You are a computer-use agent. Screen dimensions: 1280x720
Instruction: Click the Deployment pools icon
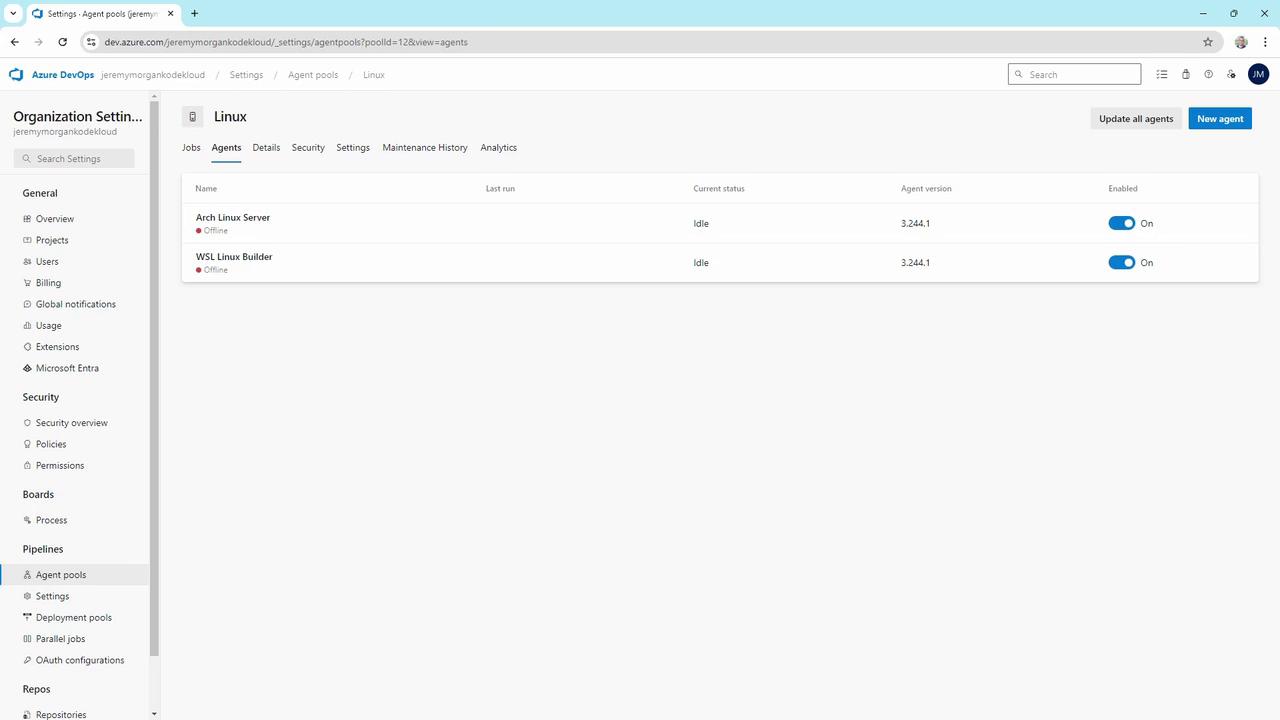[x=27, y=618]
